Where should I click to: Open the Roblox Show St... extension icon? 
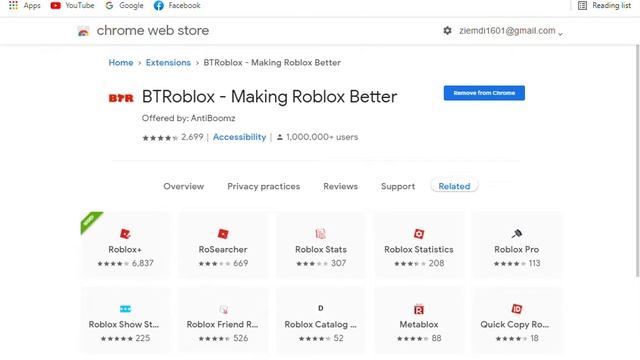pyautogui.click(x=125, y=309)
